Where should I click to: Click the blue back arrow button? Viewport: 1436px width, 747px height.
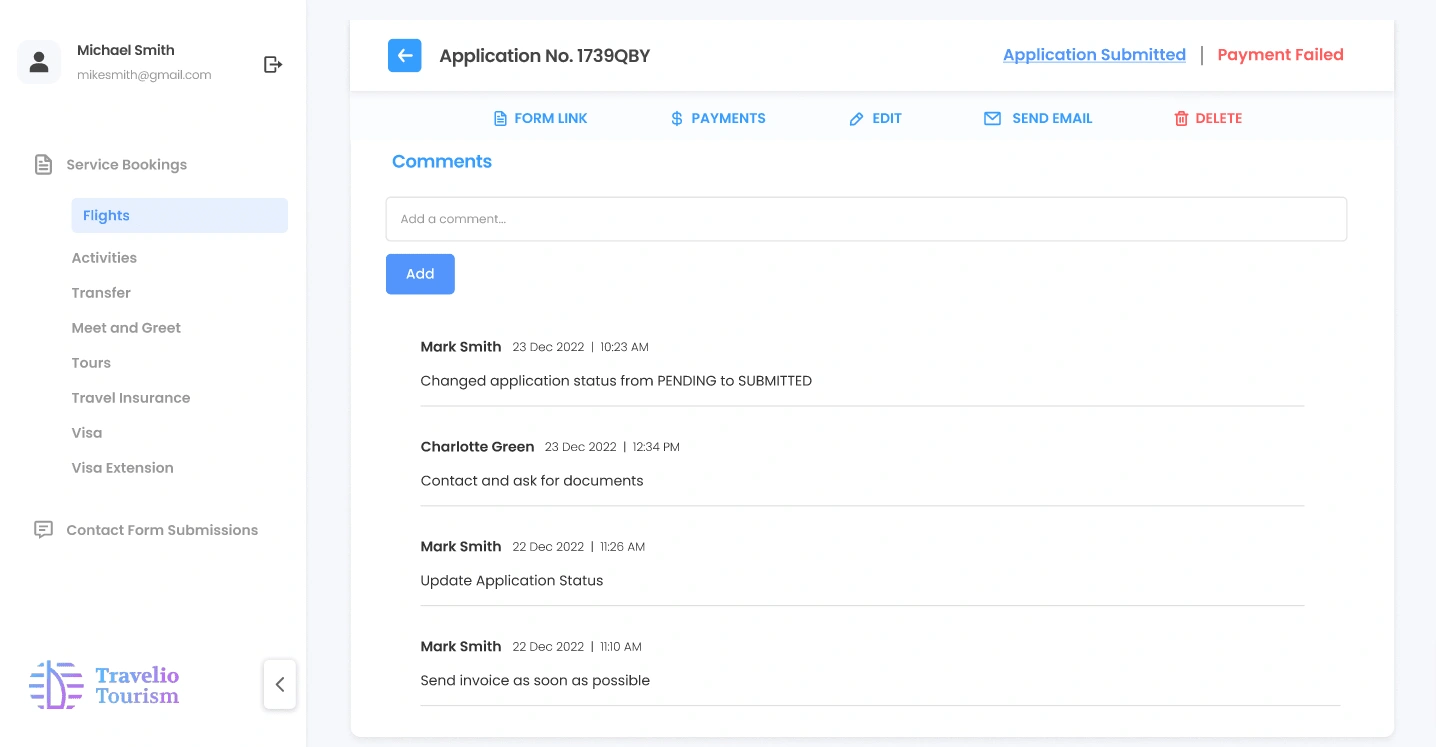[404, 56]
